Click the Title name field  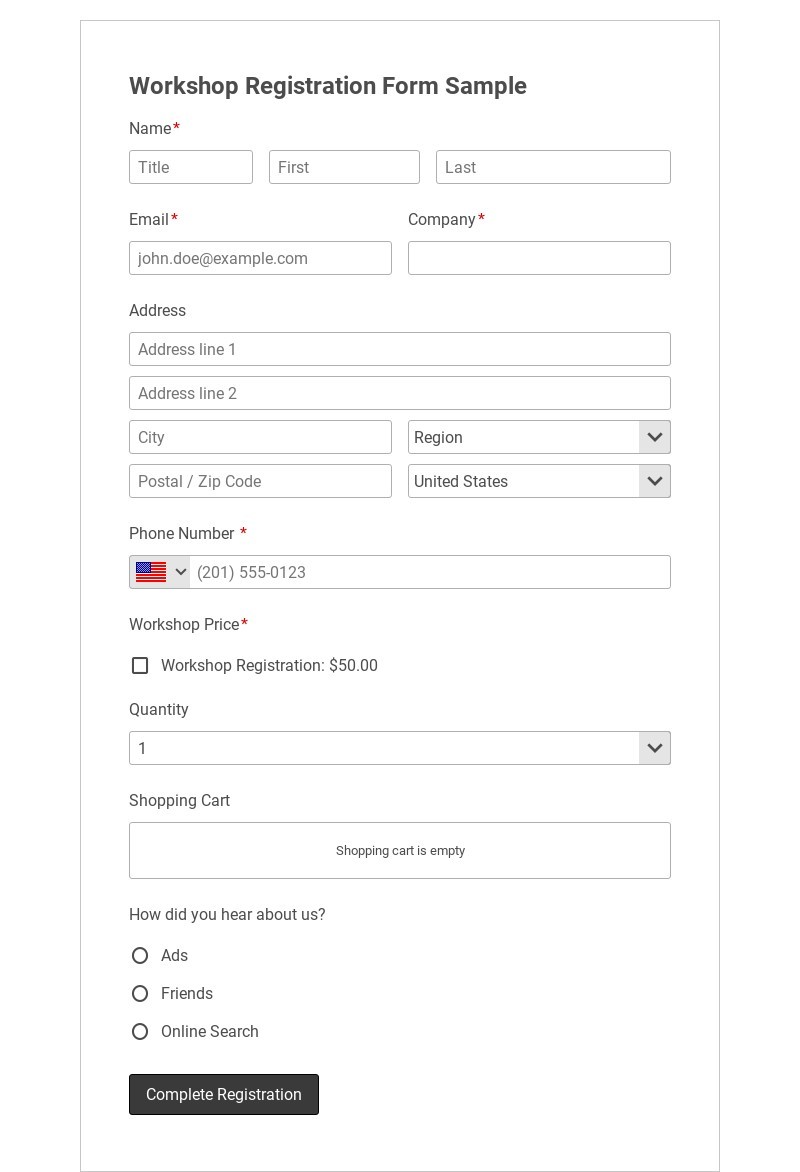[x=190, y=167]
